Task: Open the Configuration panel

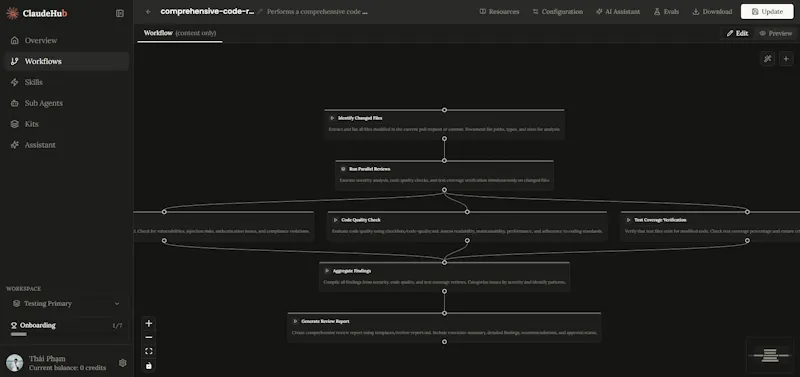Action: click(557, 12)
